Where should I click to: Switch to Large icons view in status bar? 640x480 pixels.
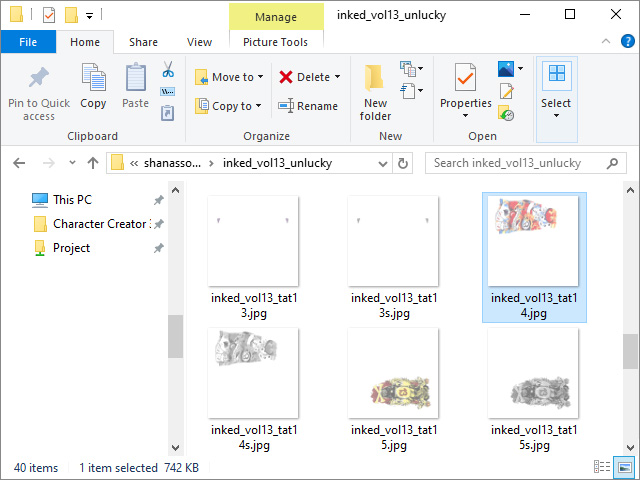click(625, 467)
